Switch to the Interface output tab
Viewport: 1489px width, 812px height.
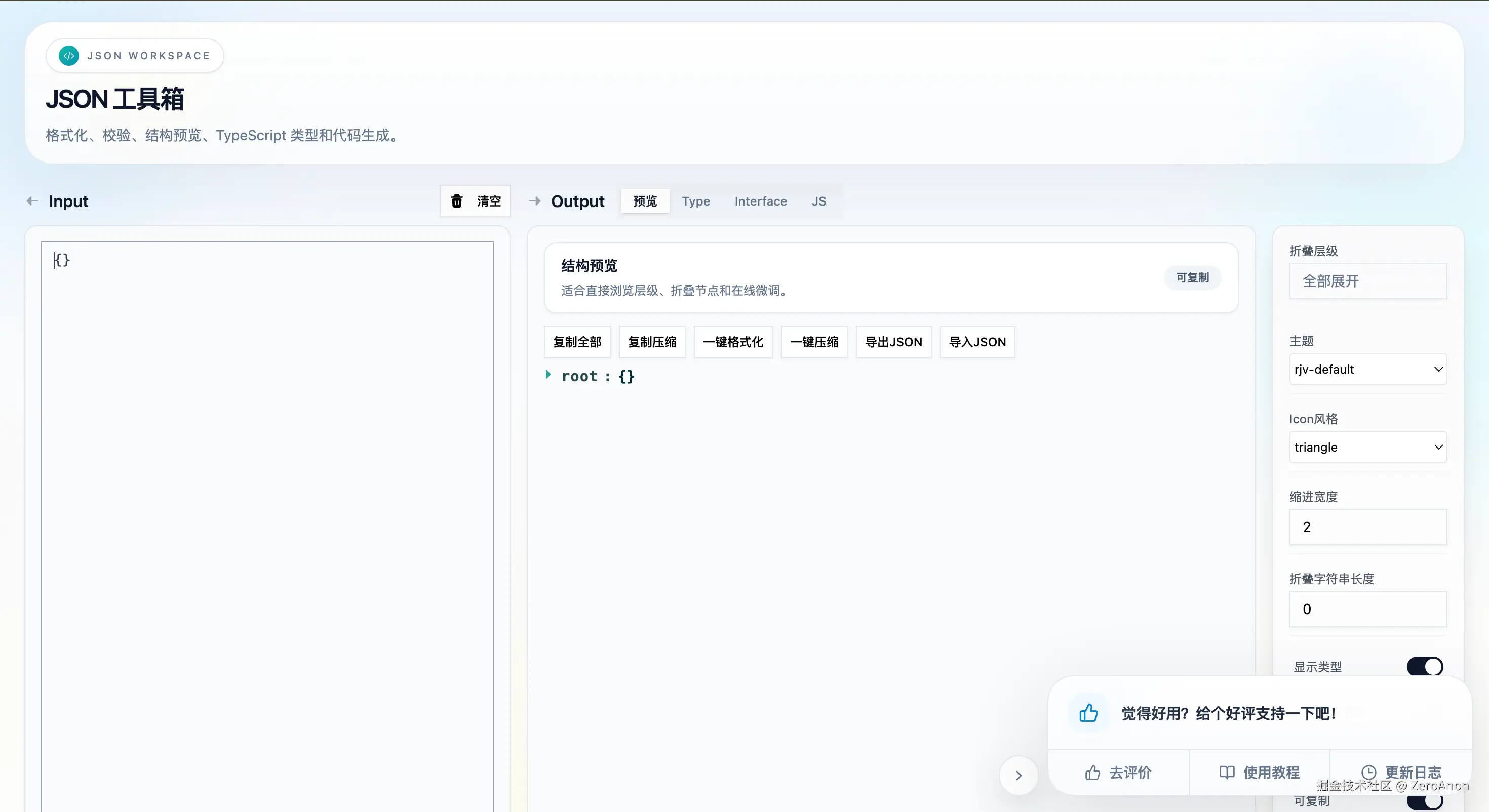point(760,201)
